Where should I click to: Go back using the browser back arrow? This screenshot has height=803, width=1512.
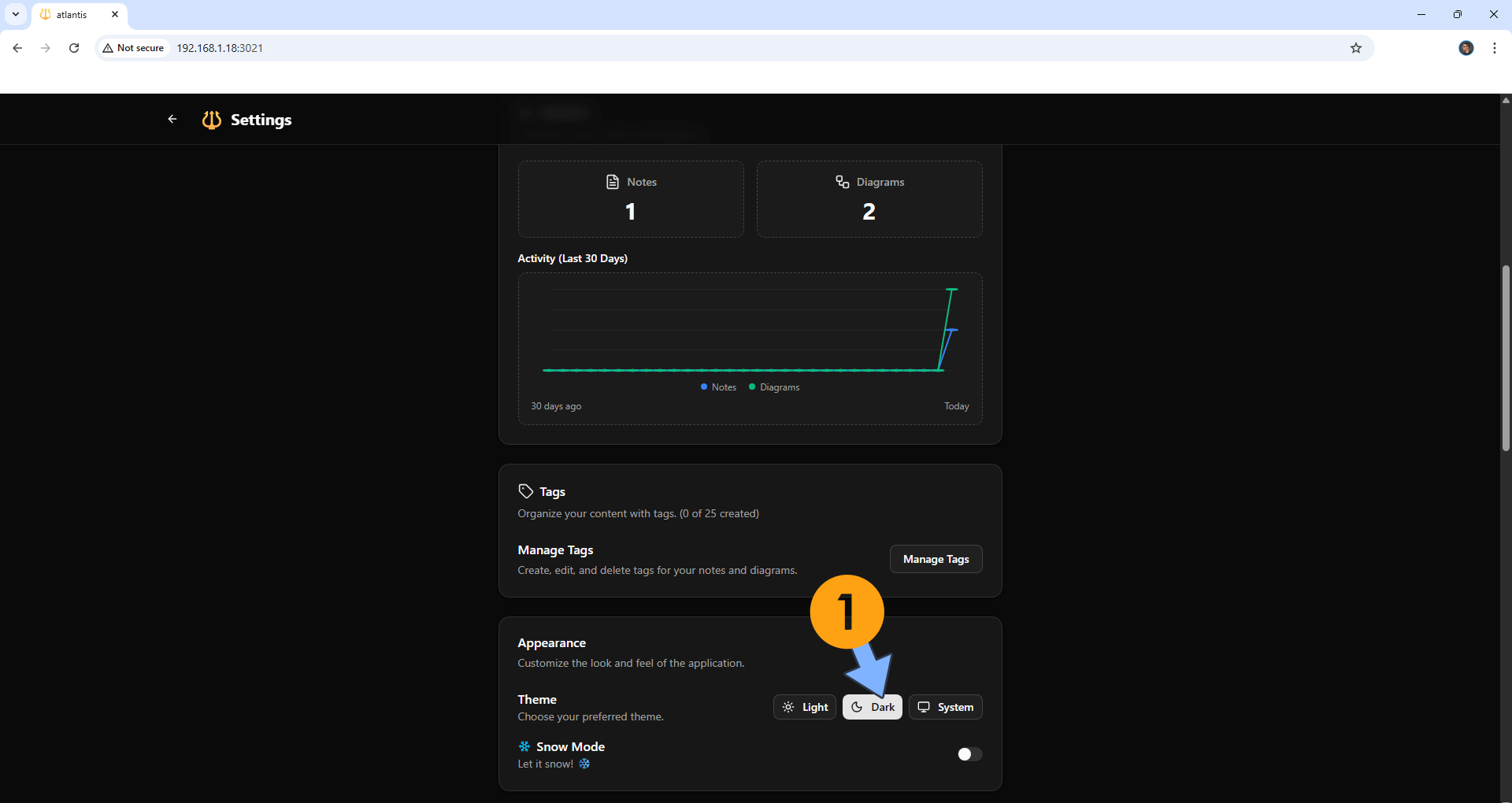tap(17, 48)
